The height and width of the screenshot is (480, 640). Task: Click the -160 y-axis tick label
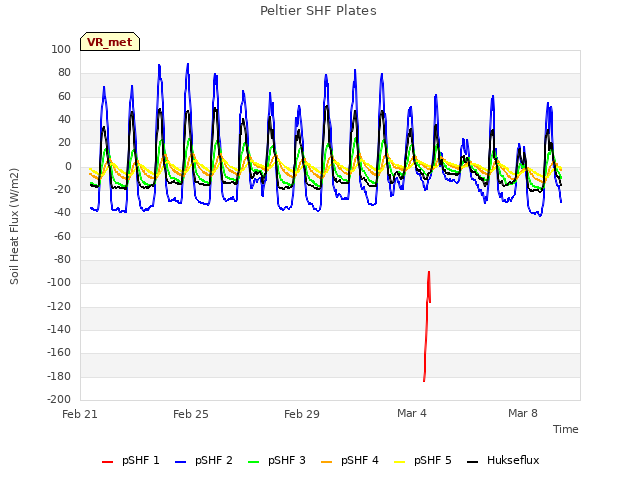point(59,352)
